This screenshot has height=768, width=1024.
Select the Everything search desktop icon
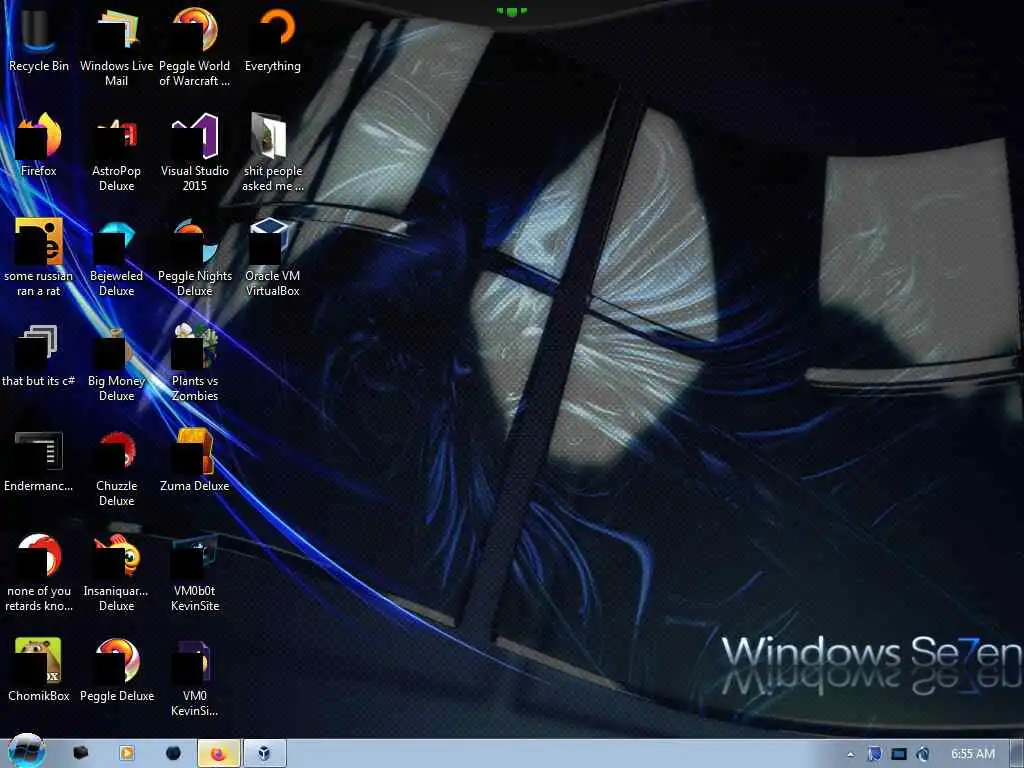[x=273, y=39]
